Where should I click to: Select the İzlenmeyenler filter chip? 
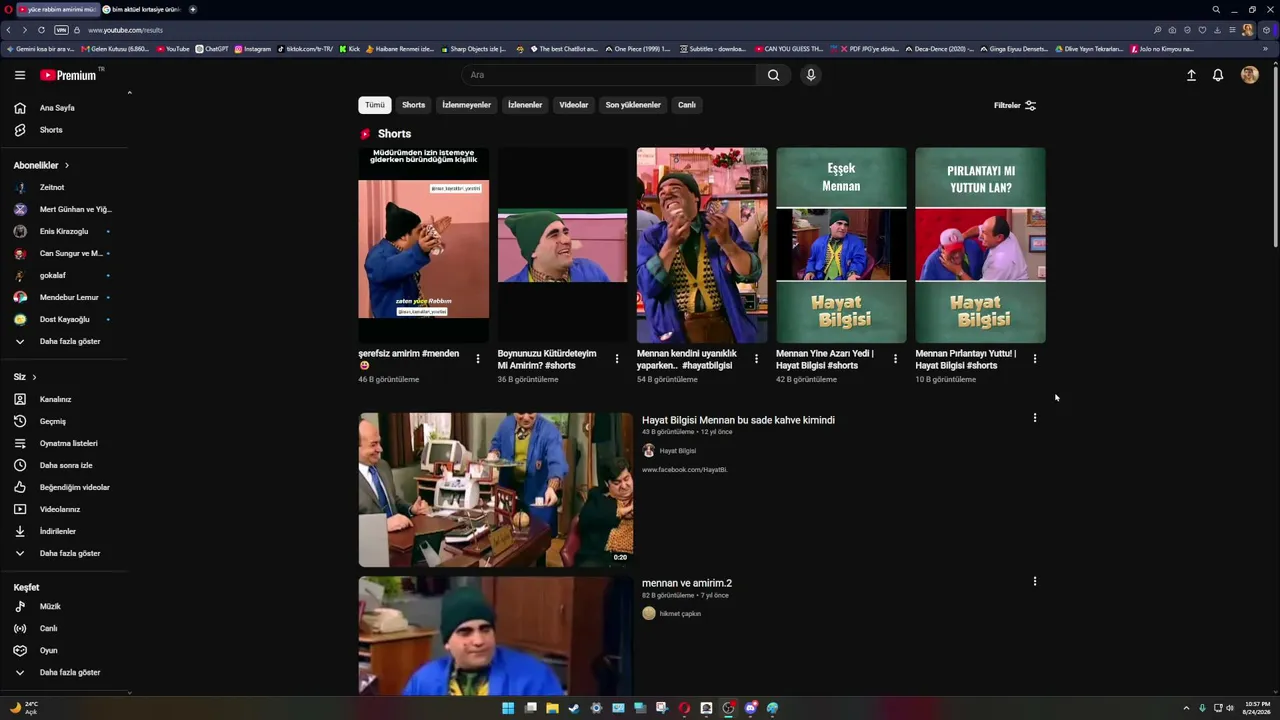(467, 105)
